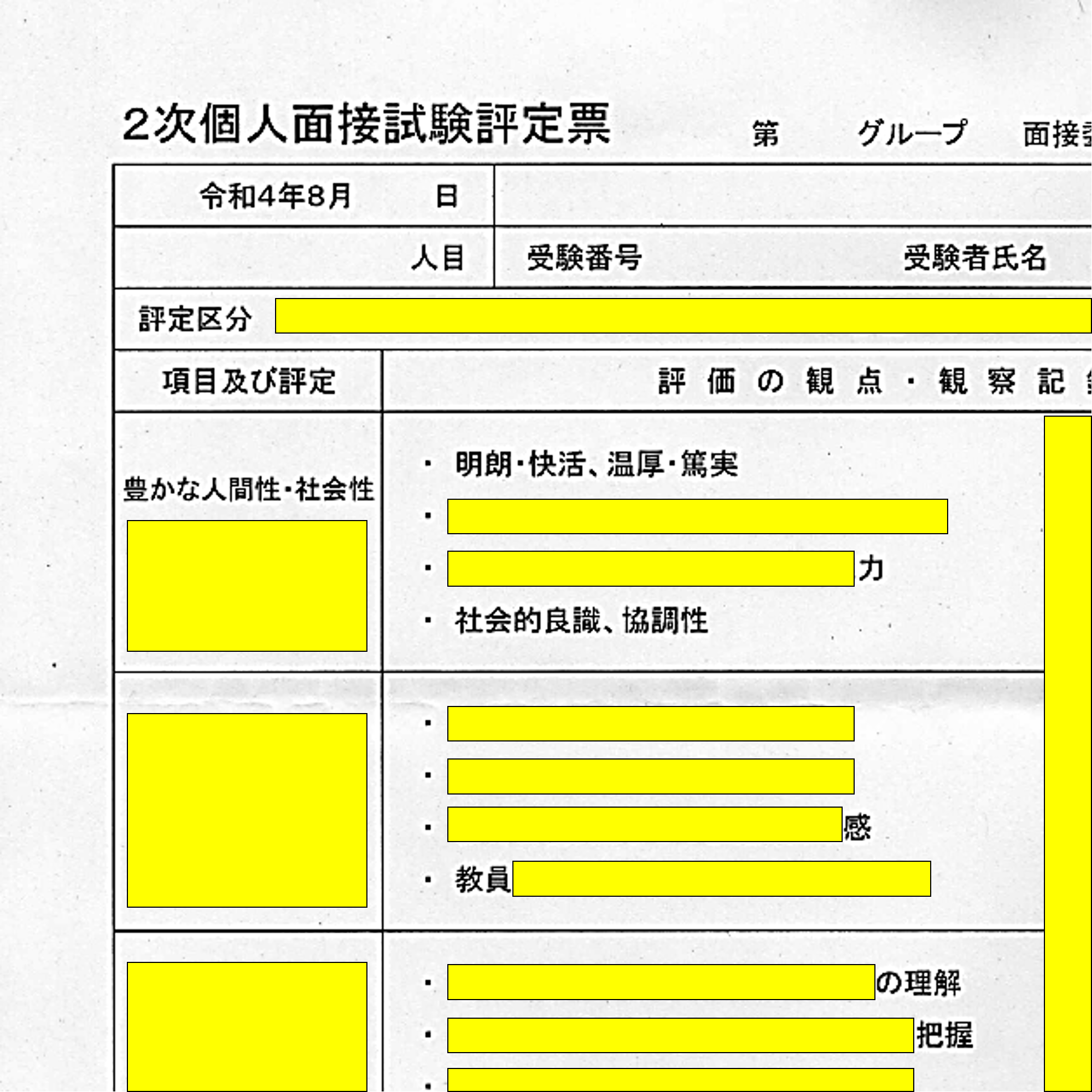Select the 令和4年8月 date text
Screen dimensions: 1092x1092
(275, 196)
